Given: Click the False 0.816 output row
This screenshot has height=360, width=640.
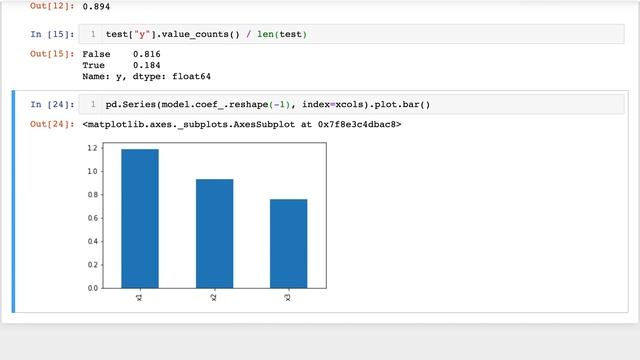Looking at the screenshot, I should [x=121, y=54].
